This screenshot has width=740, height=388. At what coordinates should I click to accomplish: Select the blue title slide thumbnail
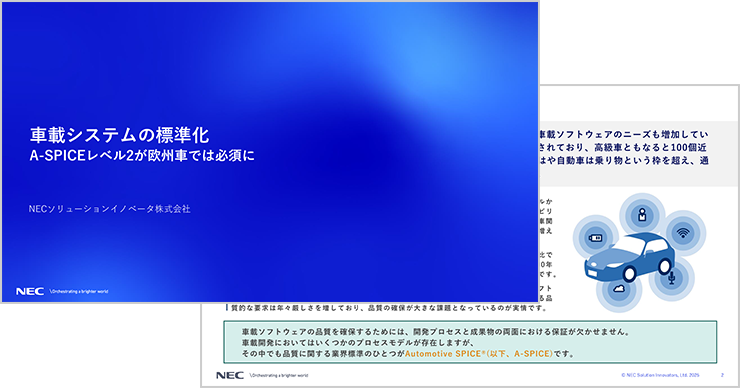point(270,152)
